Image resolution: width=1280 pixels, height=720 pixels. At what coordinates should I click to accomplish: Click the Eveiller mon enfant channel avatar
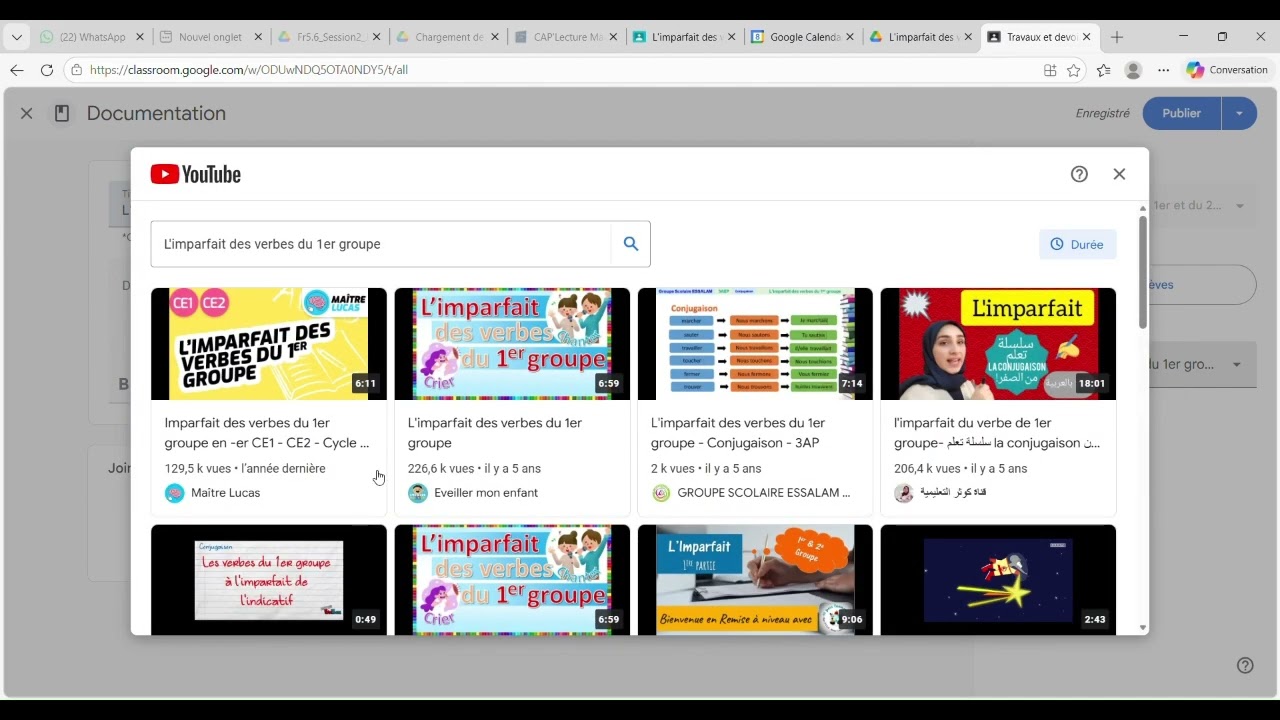(418, 493)
